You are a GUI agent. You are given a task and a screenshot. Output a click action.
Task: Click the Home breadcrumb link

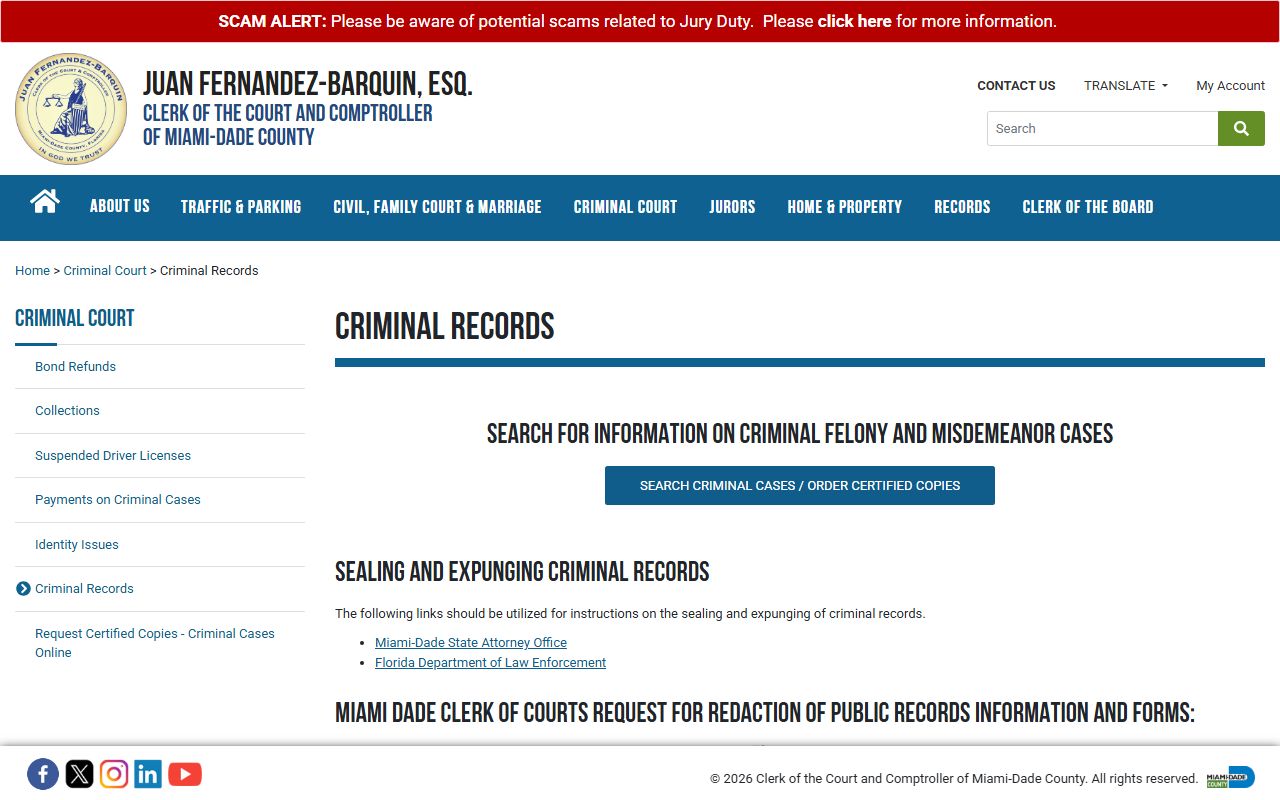point(32,271)
